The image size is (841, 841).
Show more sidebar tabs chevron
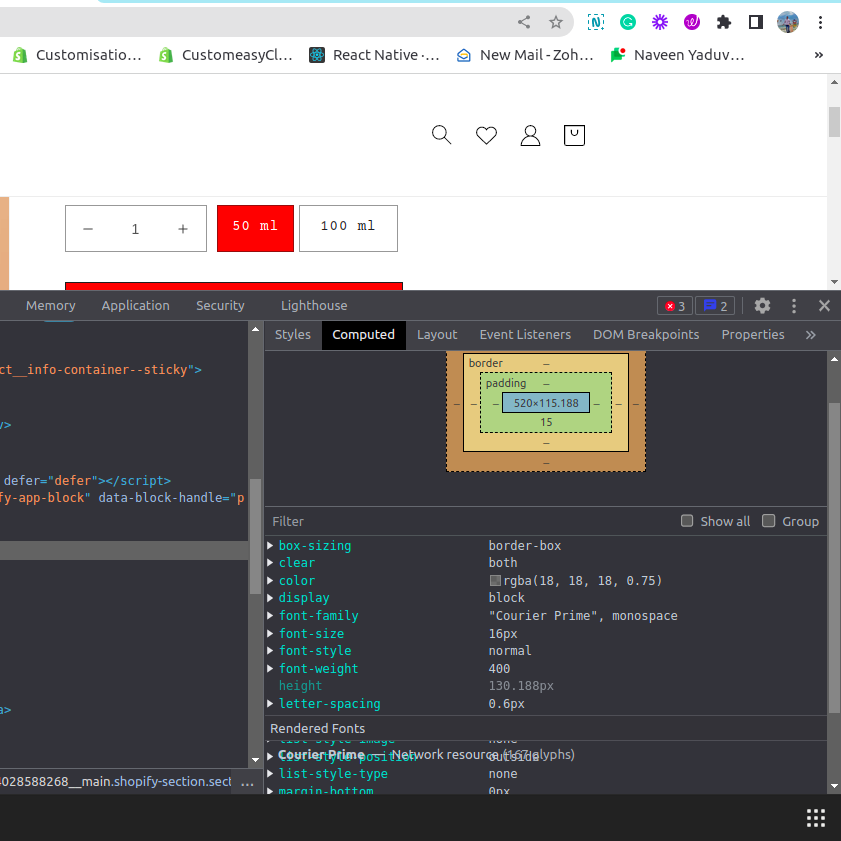(810, 335)
